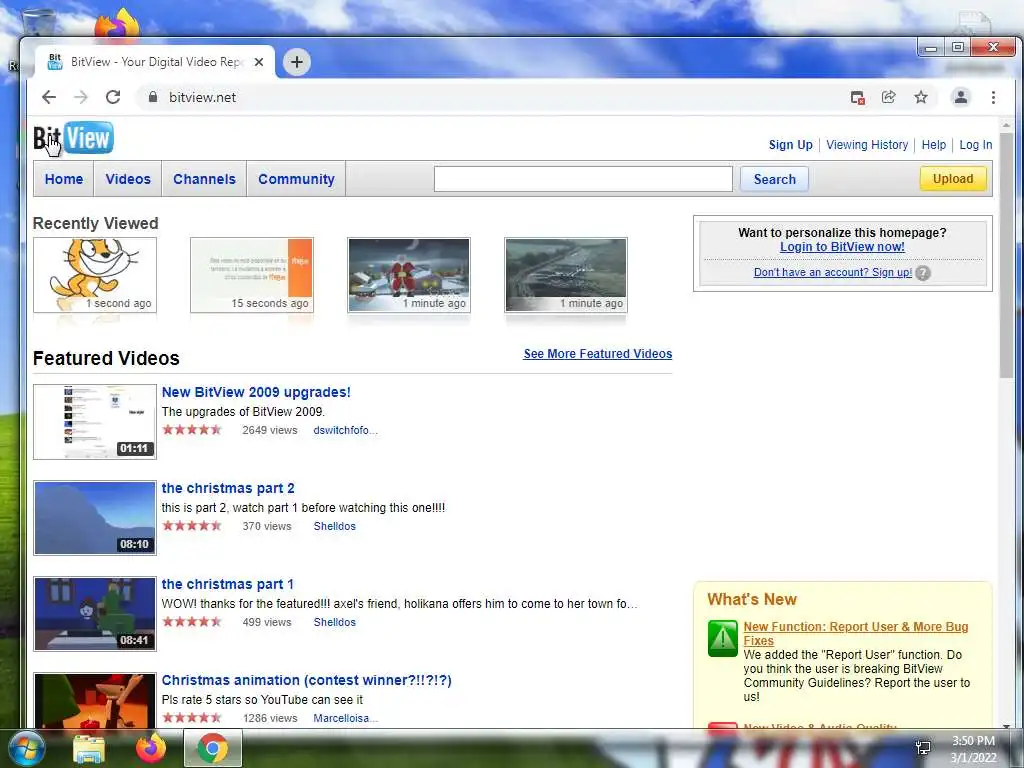Click the Help link in the header
This screenshot has height=768, width=1024.
[x=933, y=145]
